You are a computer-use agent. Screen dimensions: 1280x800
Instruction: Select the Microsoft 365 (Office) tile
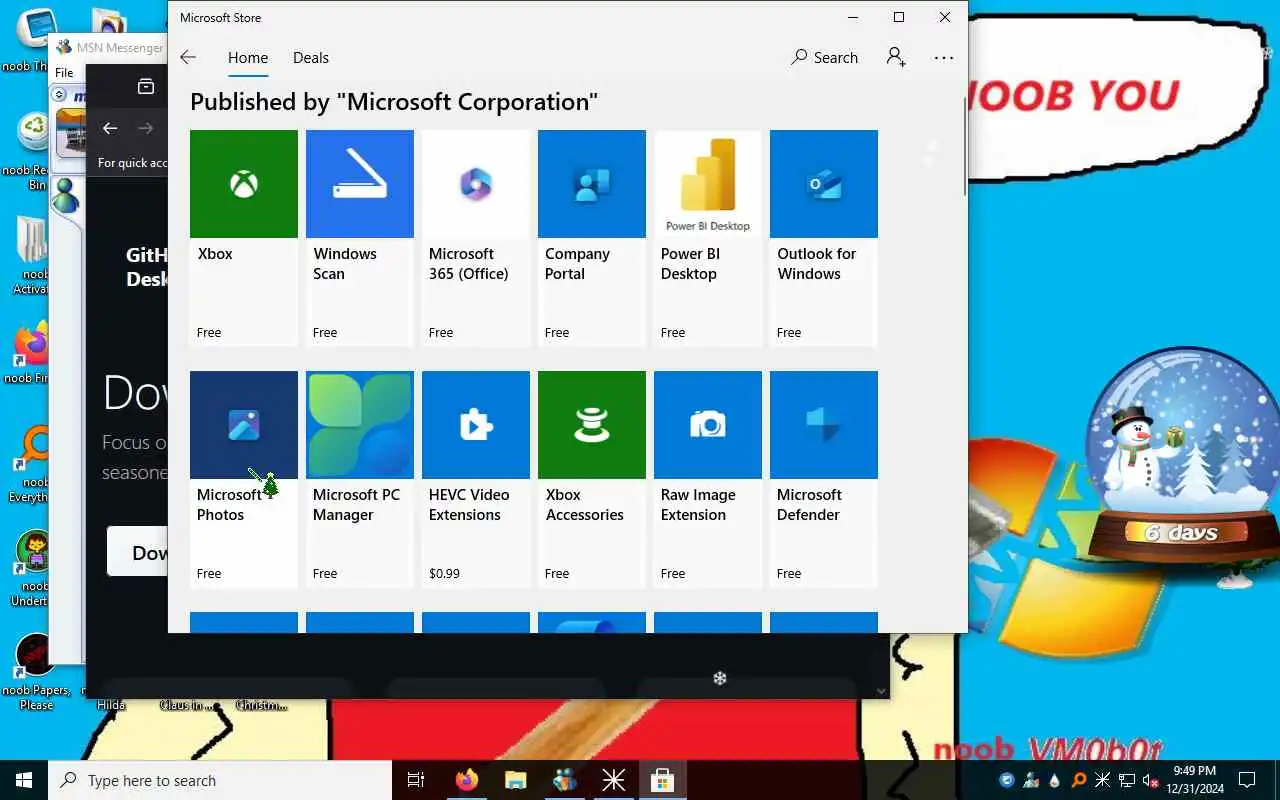click(x=476, y=238)
